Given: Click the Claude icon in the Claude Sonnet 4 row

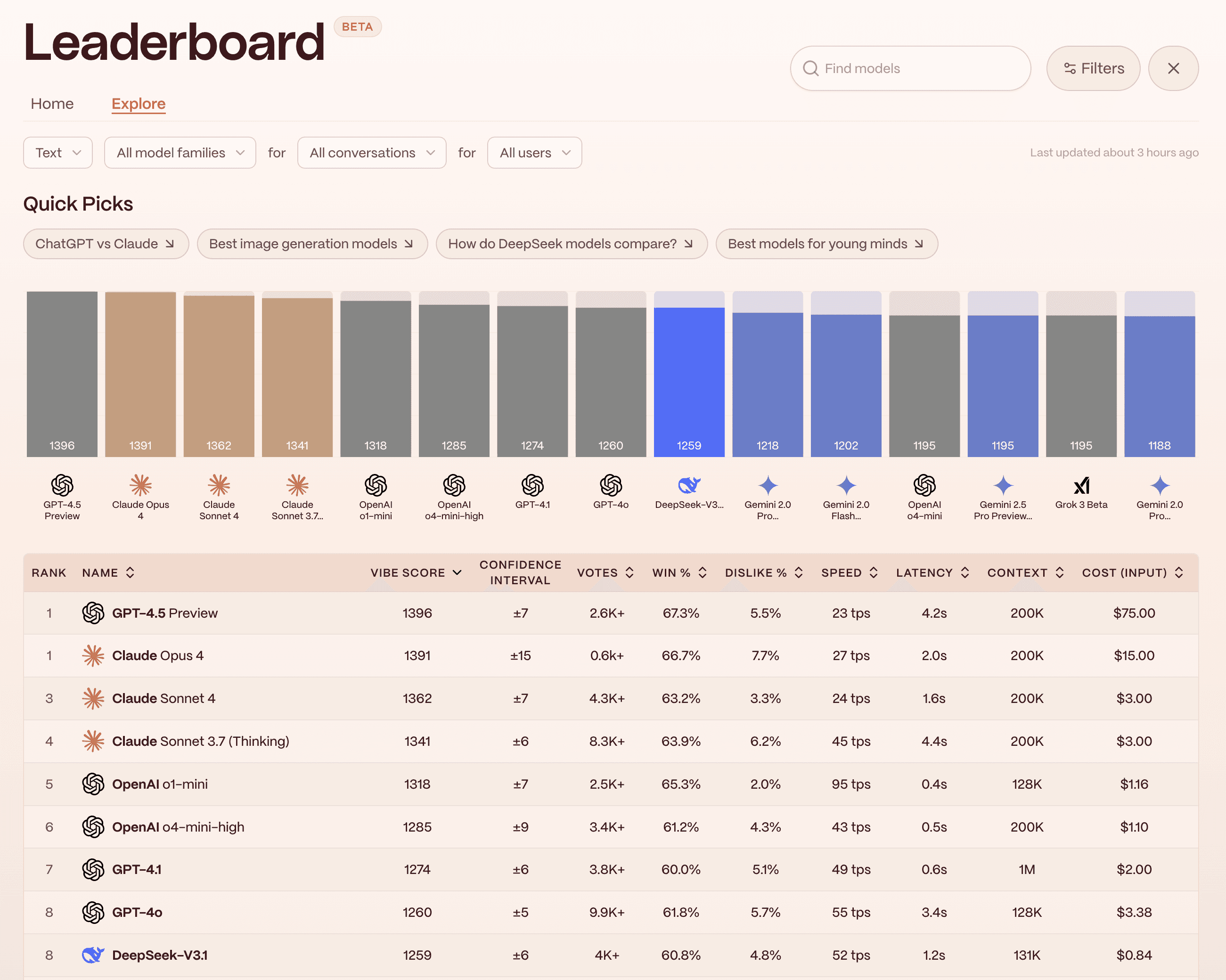Looking at the screenshot, I should click(93, 698).
